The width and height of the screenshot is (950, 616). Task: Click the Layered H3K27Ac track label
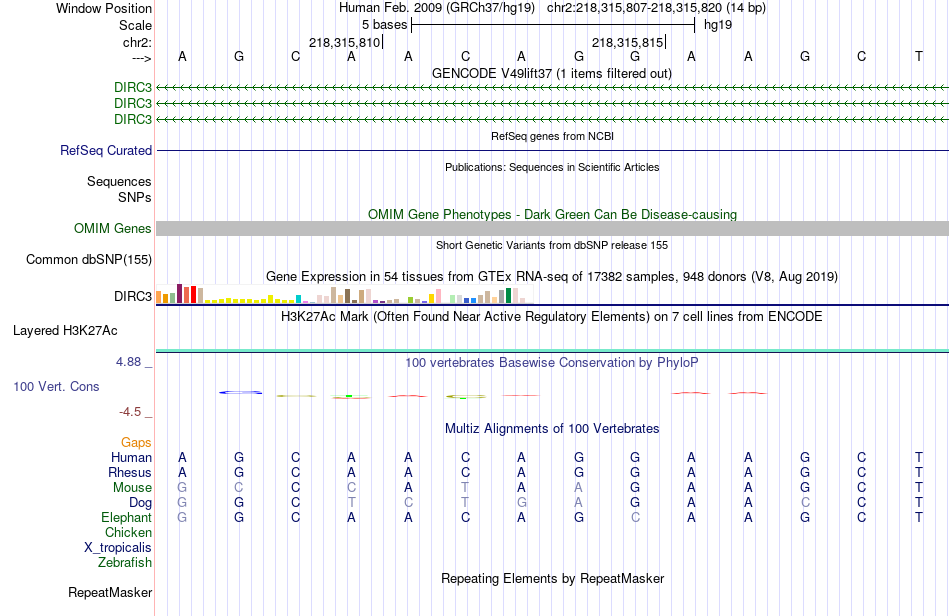pyautogui.click(x=65, y=330)
